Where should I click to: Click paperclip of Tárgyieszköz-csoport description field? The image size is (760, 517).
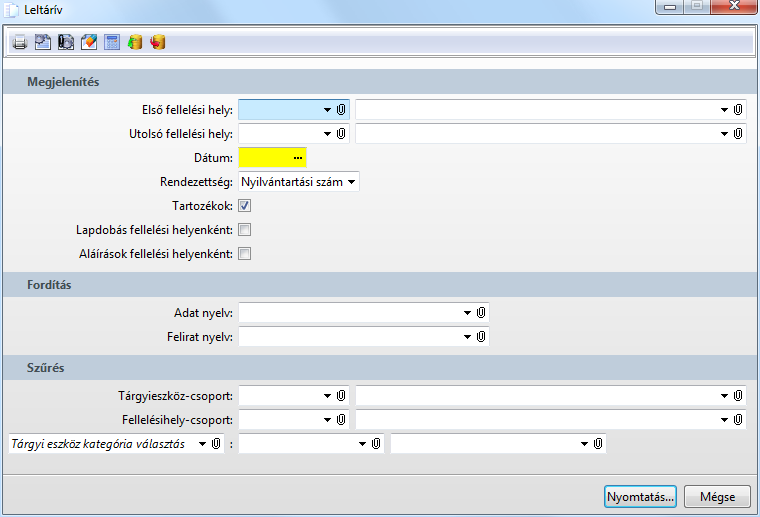click(x=738, y=395)
